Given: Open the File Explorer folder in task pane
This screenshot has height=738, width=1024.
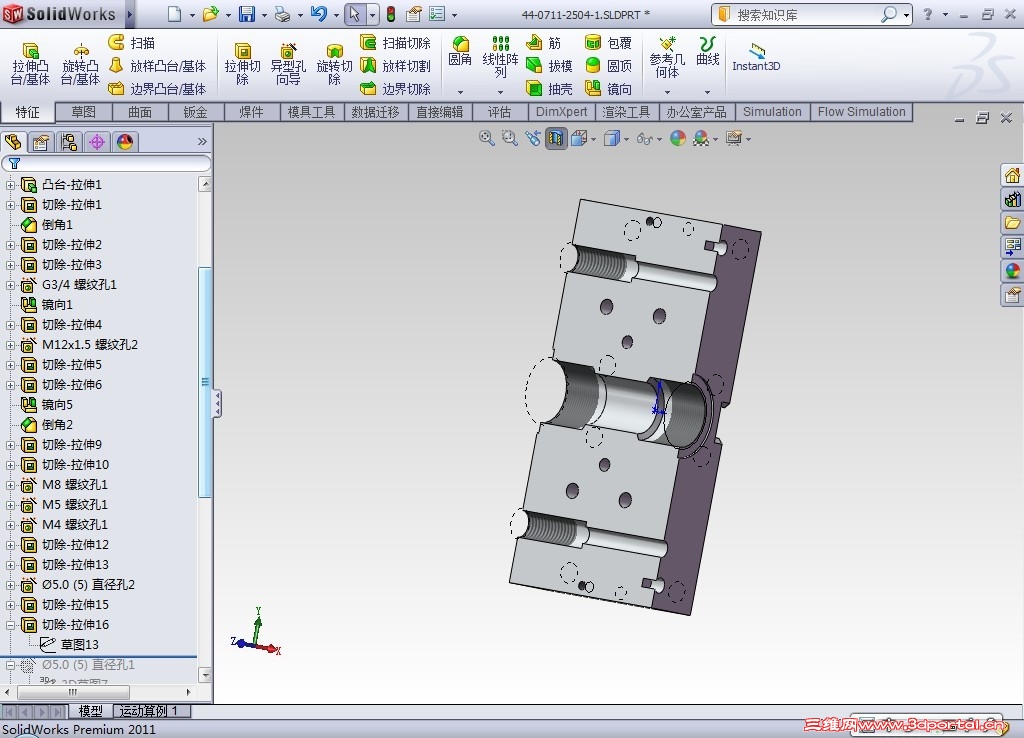Looking at the screenshot, I should point(1012,223).
